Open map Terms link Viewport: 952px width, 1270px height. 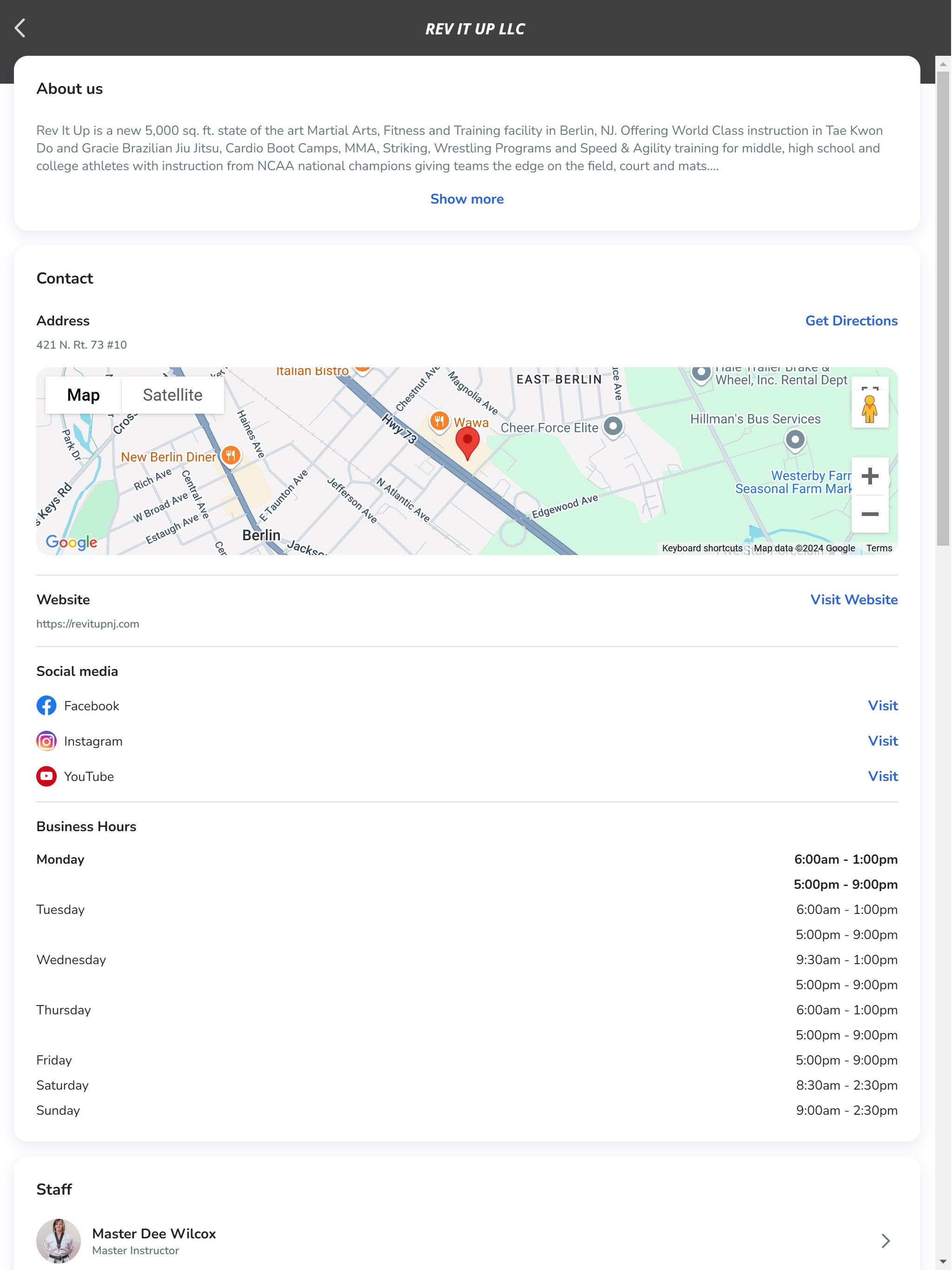pyautogui.click(x=879, y=549)
